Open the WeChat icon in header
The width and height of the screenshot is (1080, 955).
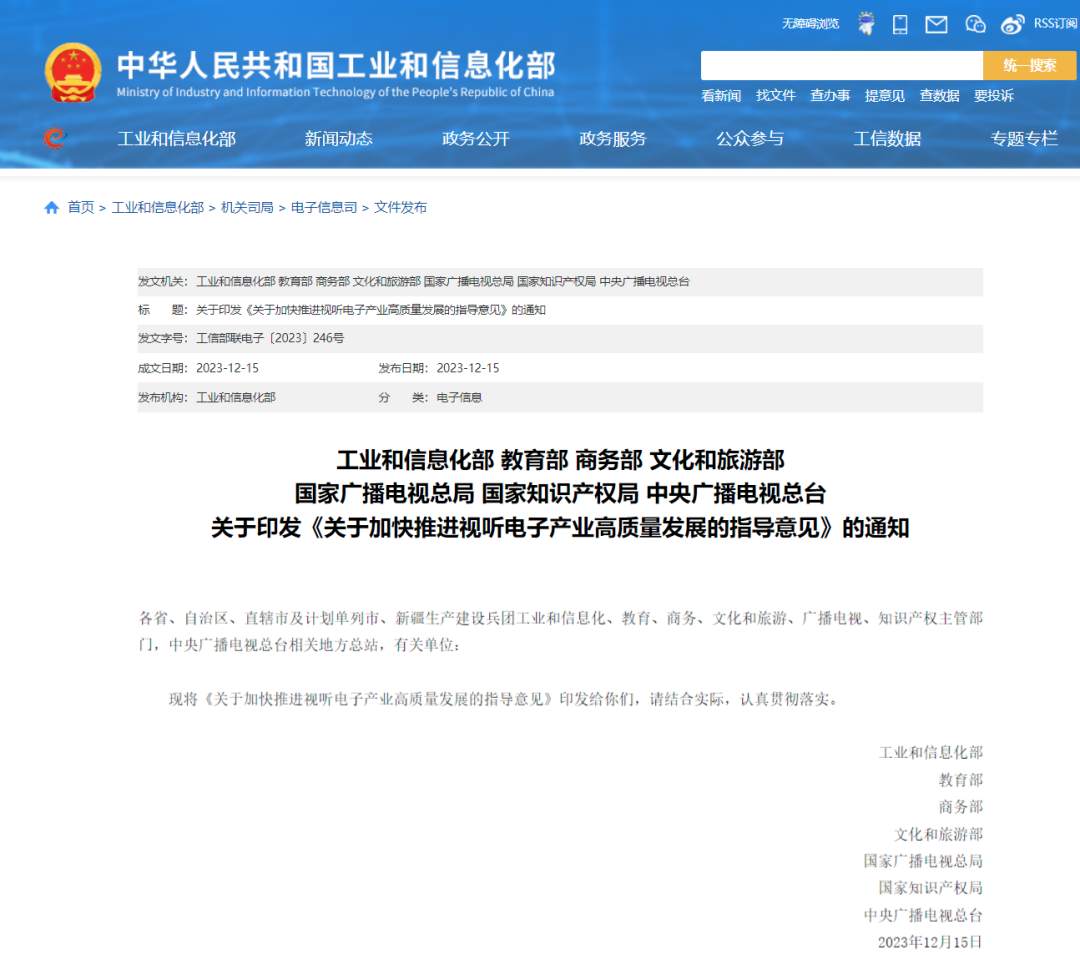(975, 24)
